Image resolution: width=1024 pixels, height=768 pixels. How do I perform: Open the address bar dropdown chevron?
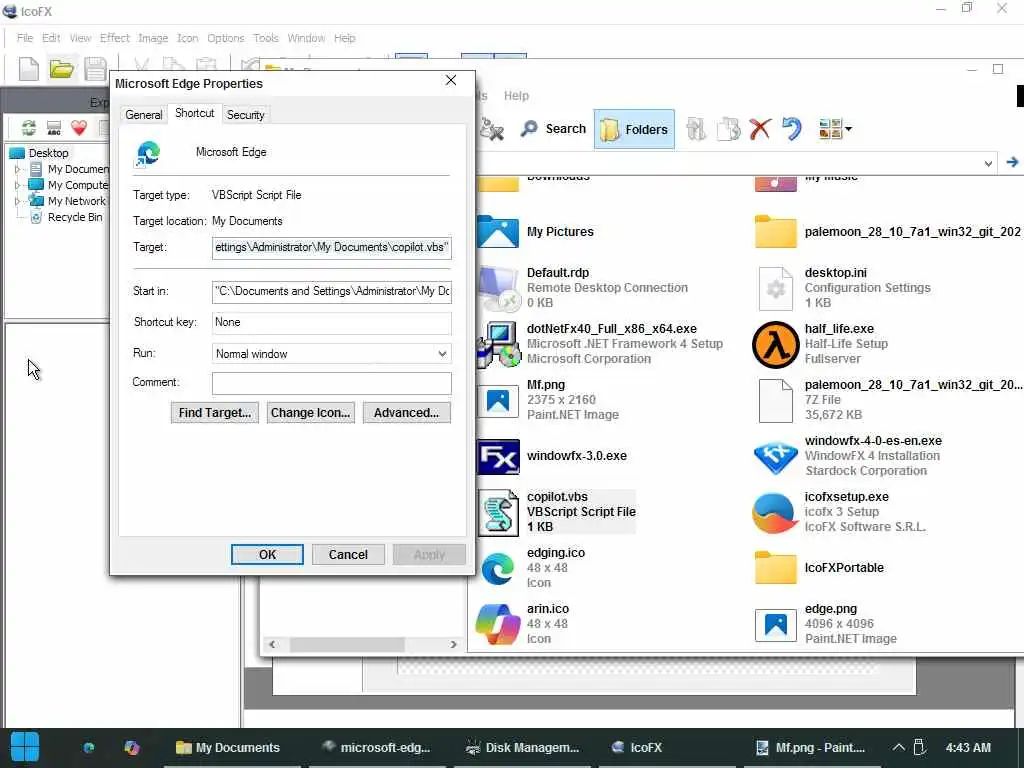pos(988,163)
